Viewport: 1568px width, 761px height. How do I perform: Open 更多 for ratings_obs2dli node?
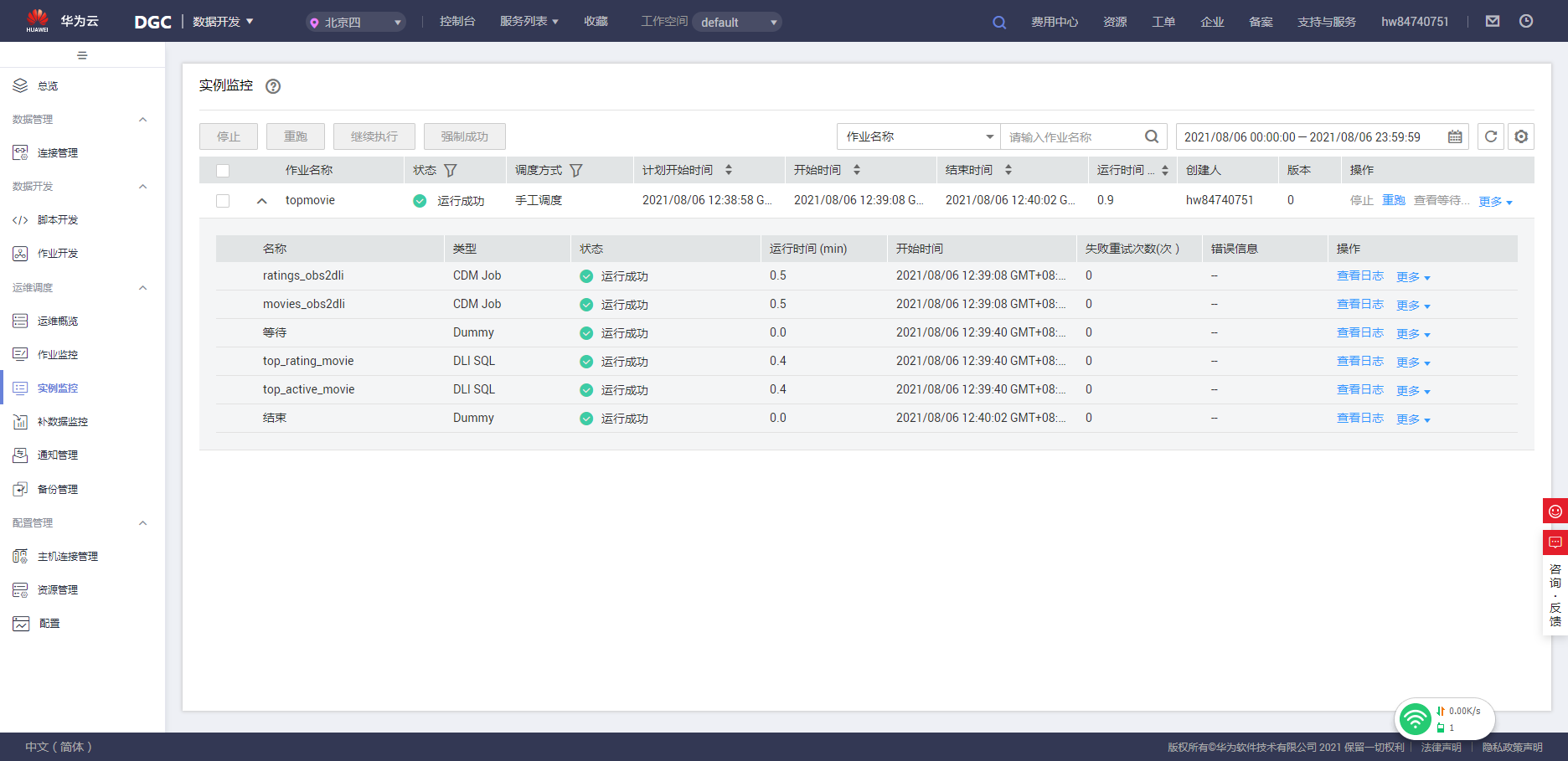[1413, 277]
